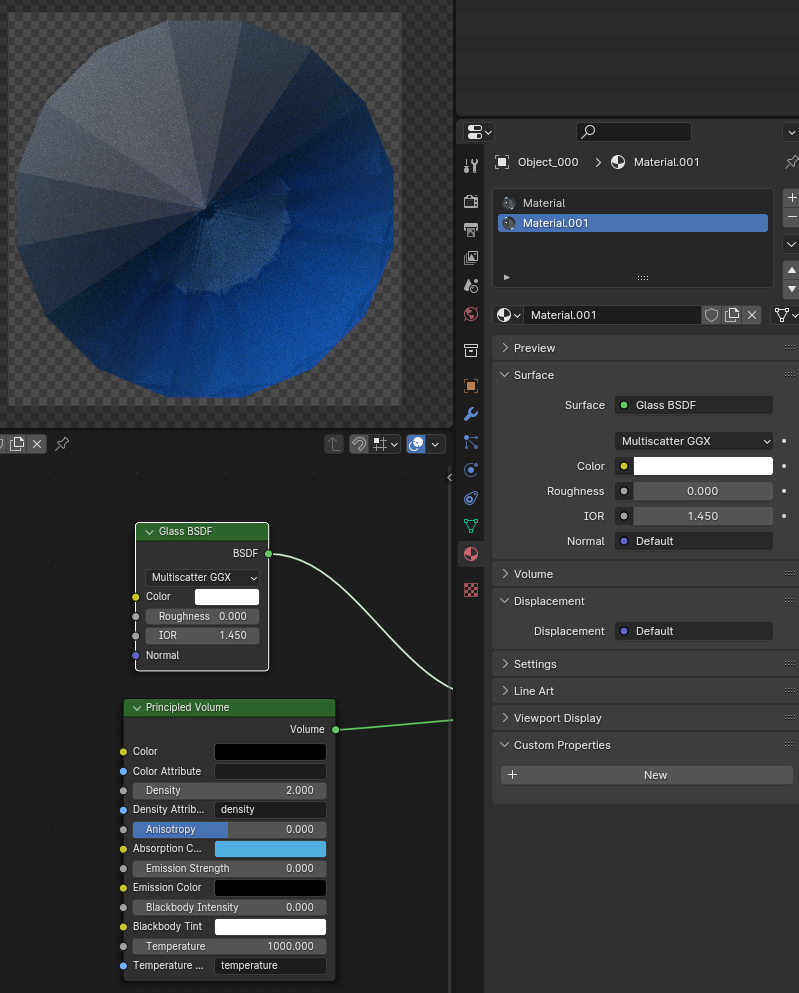Select the Material.001 slot in list

633,223
